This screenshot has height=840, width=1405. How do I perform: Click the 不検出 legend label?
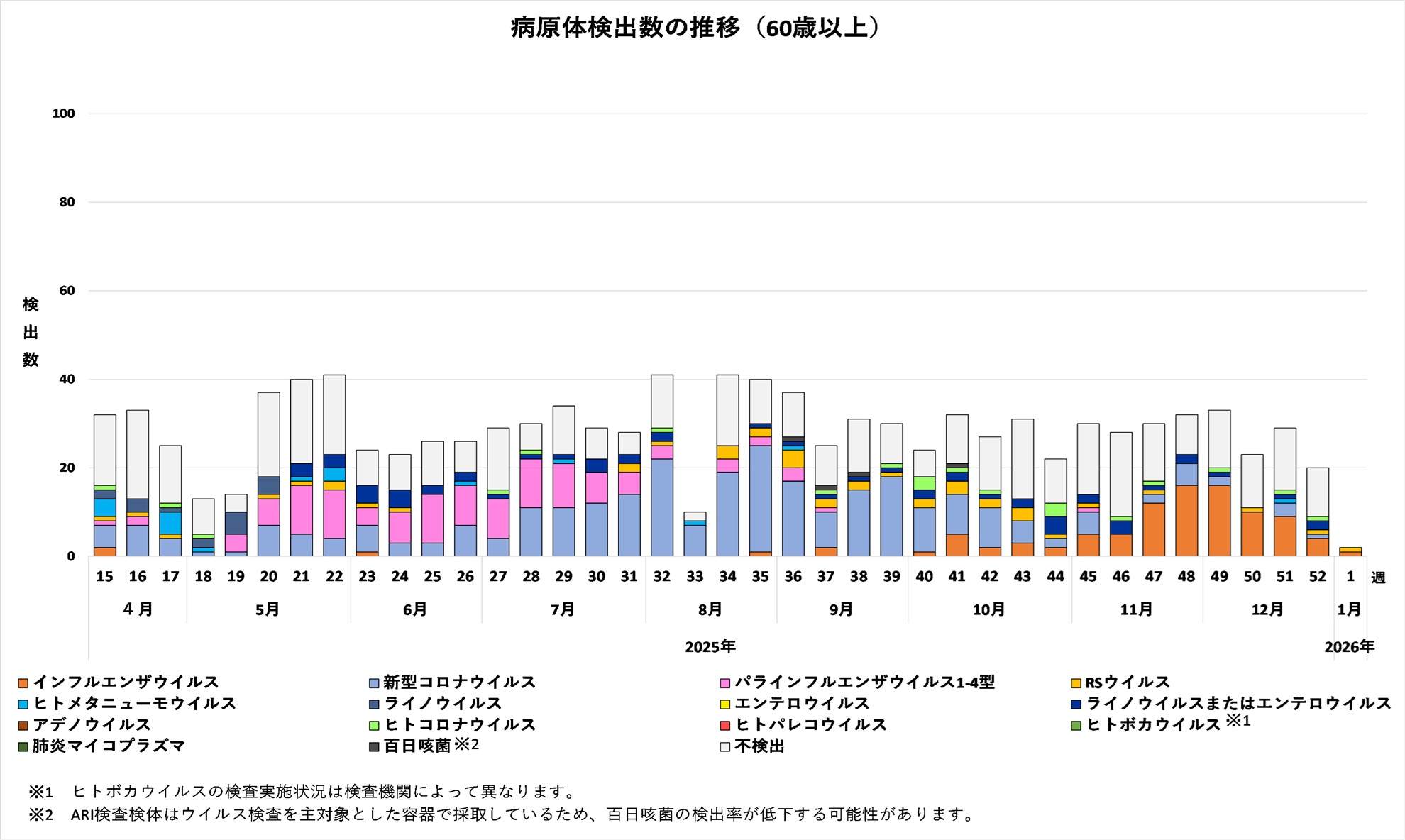click(759, 746)
